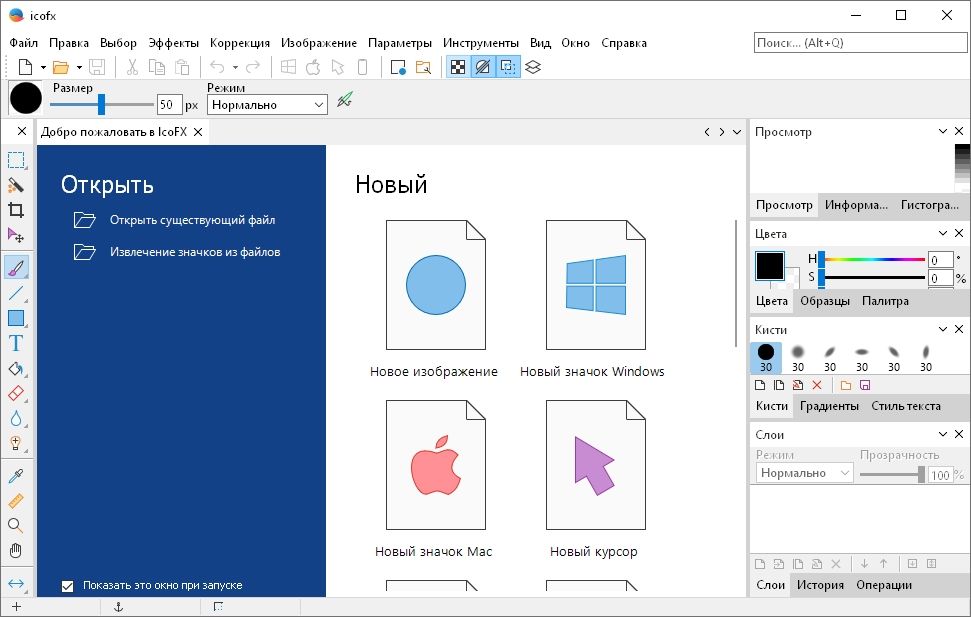The image size is (971, 617).
Task: Select the Blur water drop tool
Action: tap(16, 419)
